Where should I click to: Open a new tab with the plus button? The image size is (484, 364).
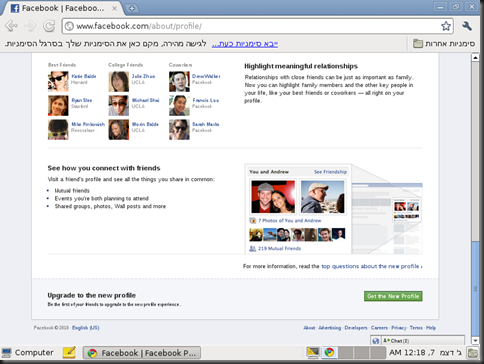tap(132, 8)
